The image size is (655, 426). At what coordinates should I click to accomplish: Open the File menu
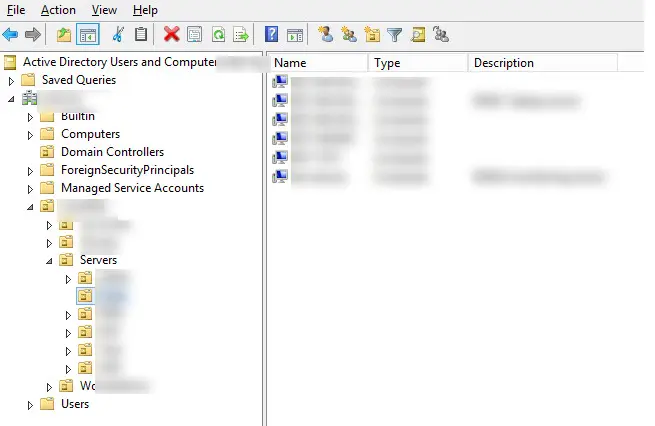tap(16, 10)
